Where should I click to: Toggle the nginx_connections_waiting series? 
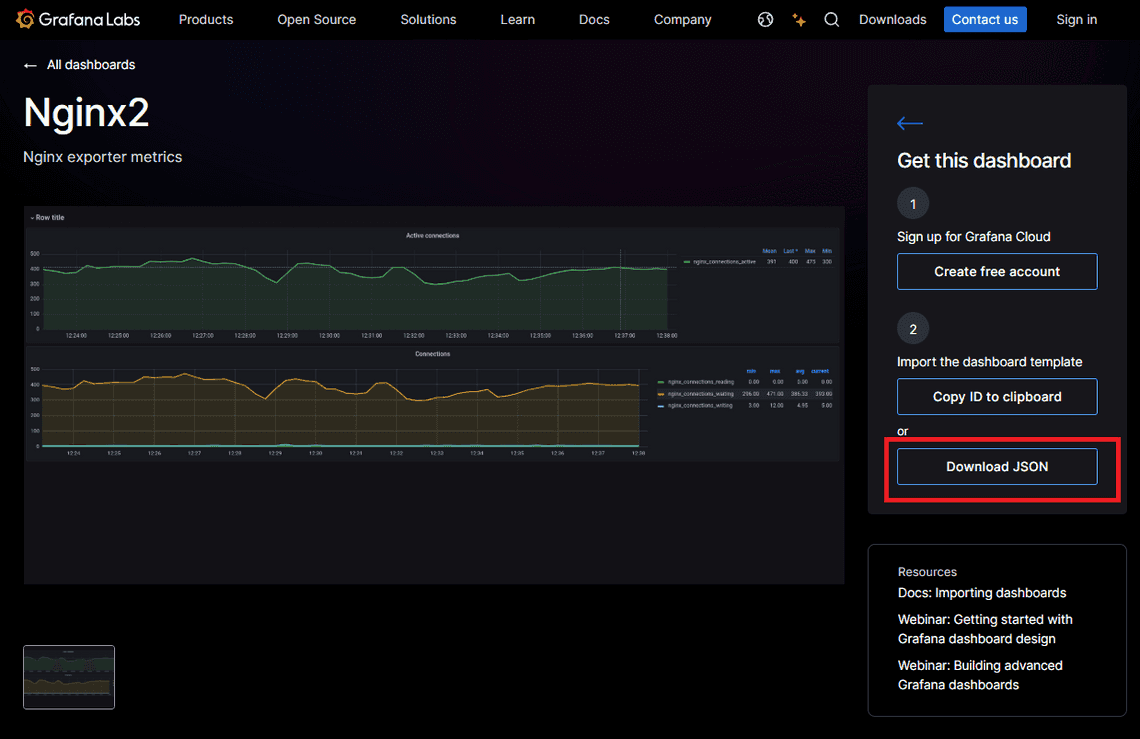click(x=701, y=393)
